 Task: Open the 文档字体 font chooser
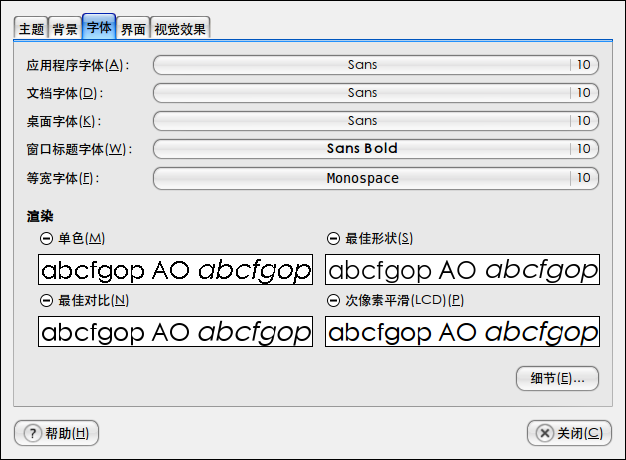coord(376,93)
